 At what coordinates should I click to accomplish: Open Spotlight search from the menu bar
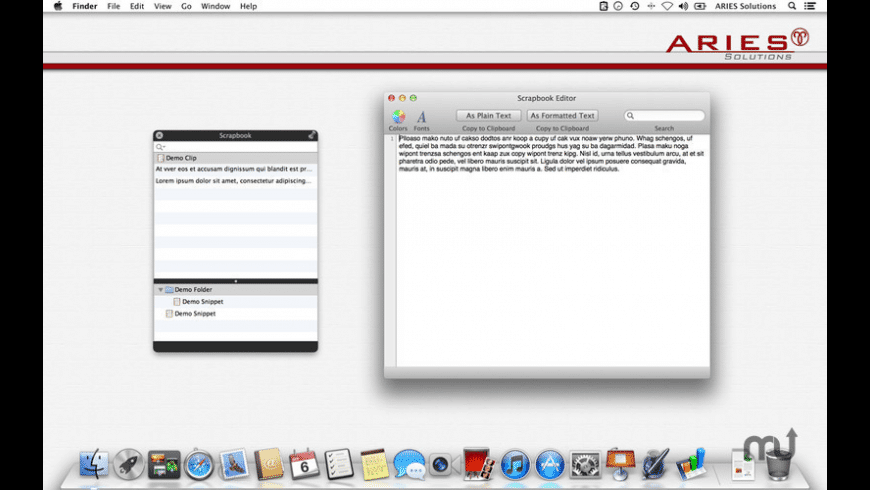(792, 6)
